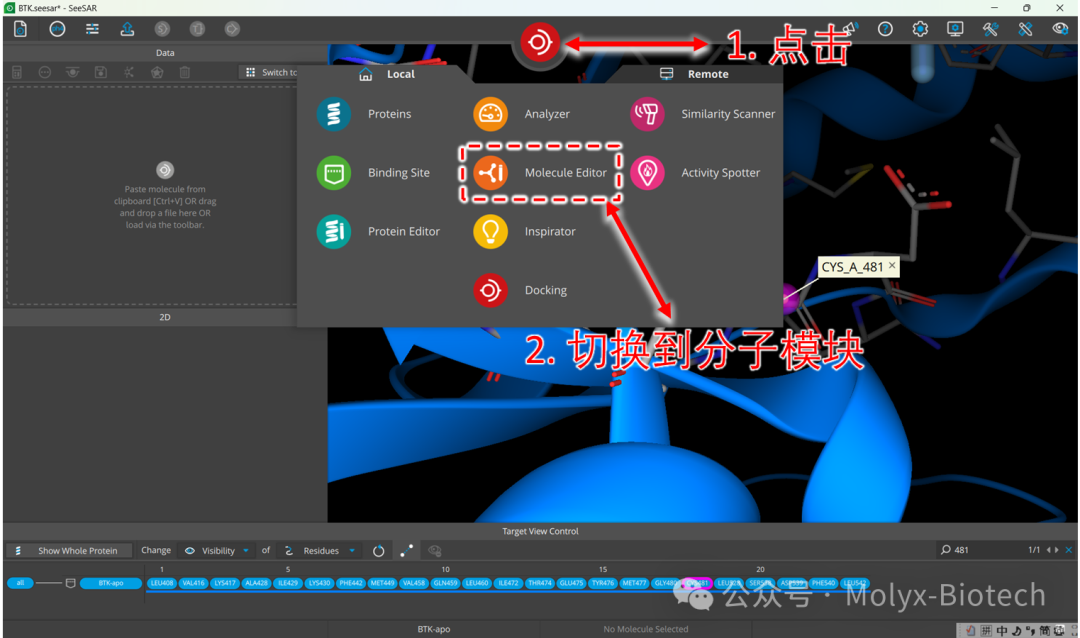Click the red mode selector button at top center

[x=539, y=43]
